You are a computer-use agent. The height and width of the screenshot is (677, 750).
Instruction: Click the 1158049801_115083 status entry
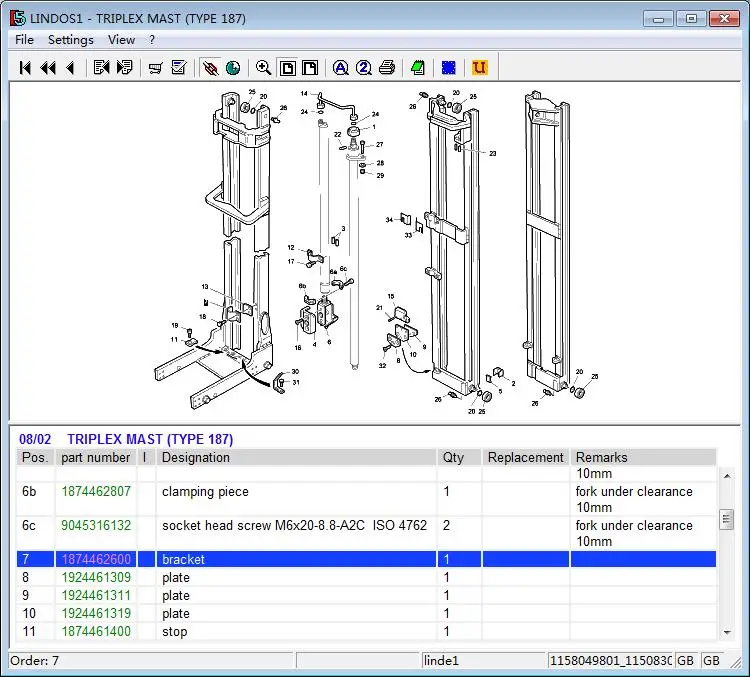tap(610, 661)
